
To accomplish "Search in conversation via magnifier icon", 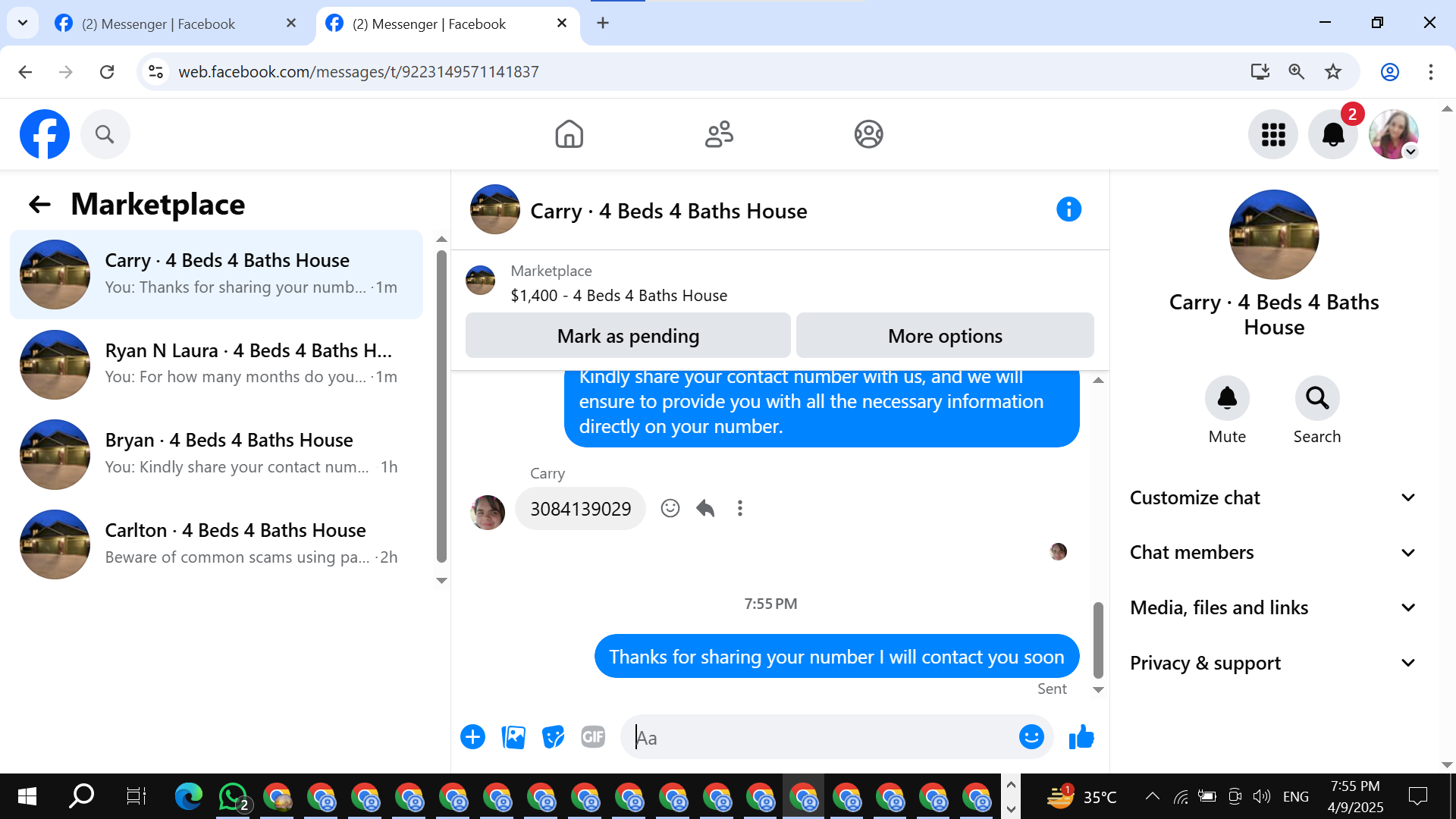I will [x=1317, y=398].
